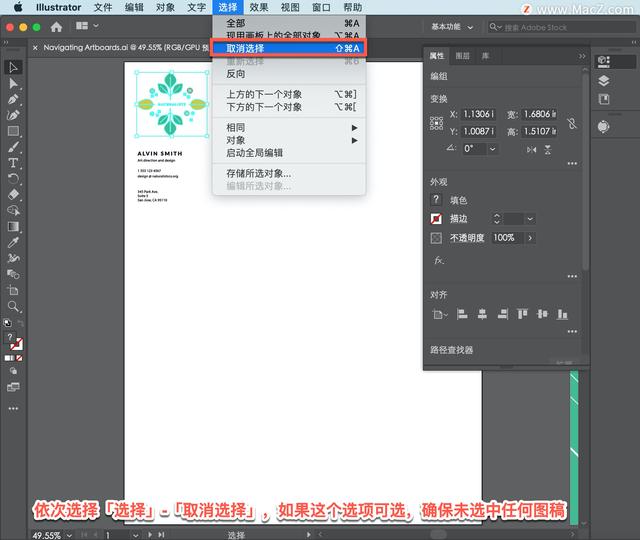Click the Adobe Stock search field
This screenshot has height=540, width=640.
coord(562,27)
